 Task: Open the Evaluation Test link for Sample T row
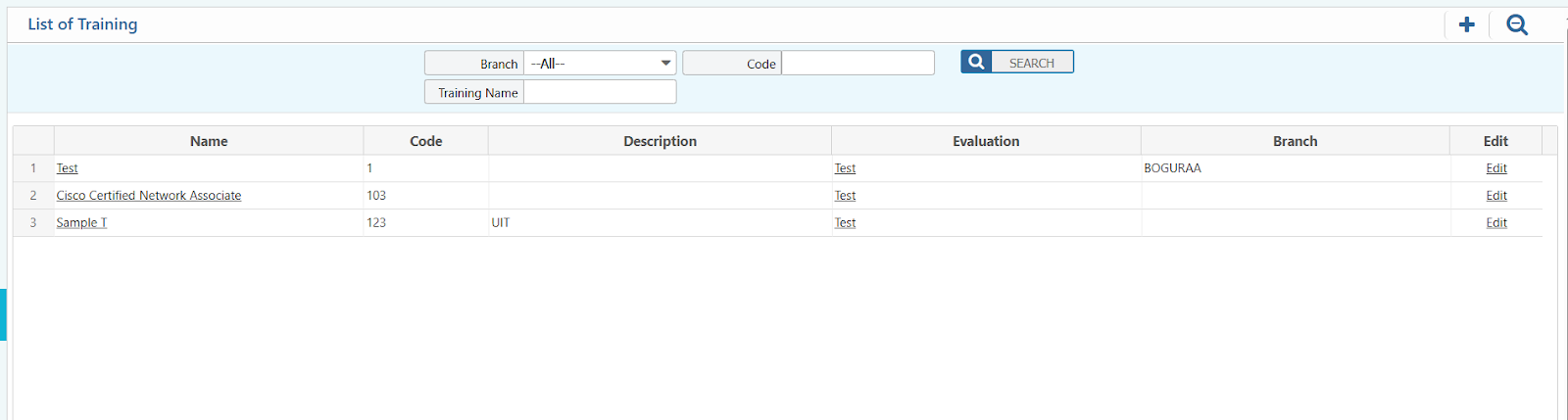click(845, 223)
